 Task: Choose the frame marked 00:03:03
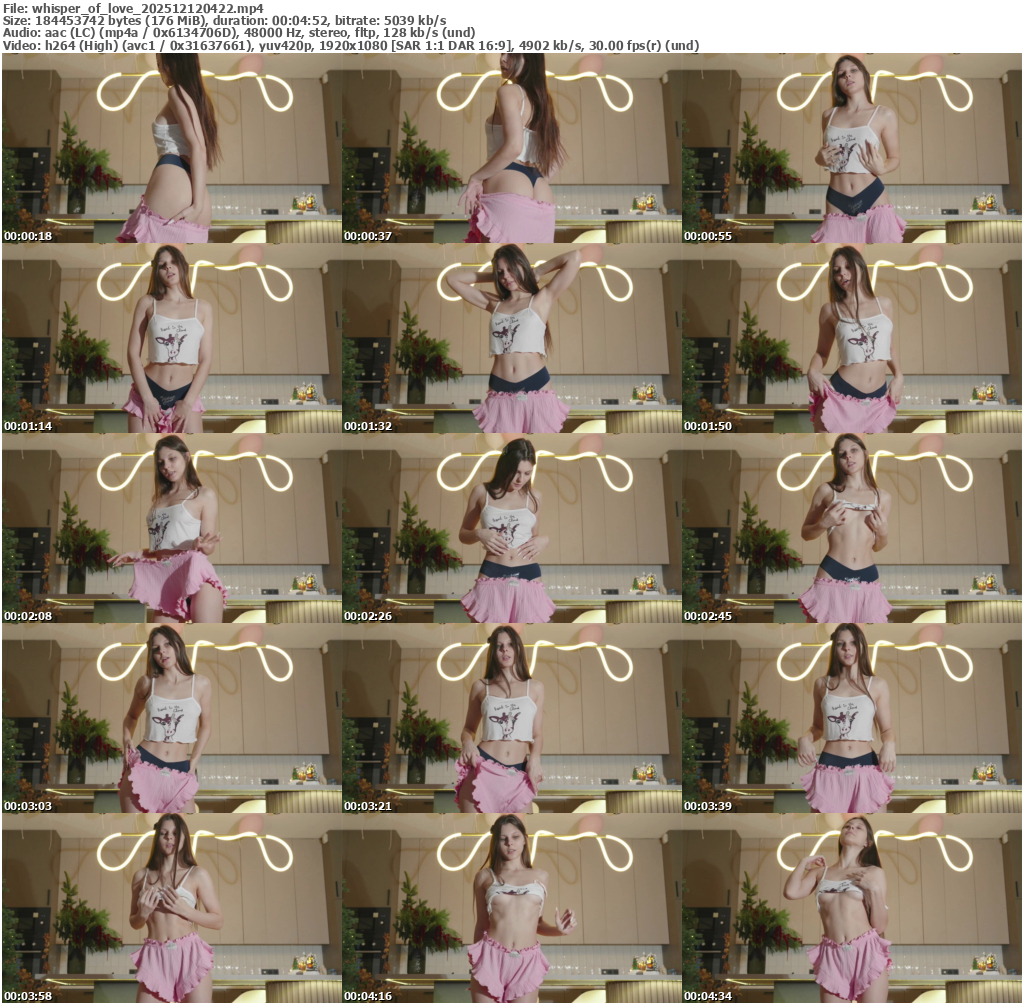(172, 718)
